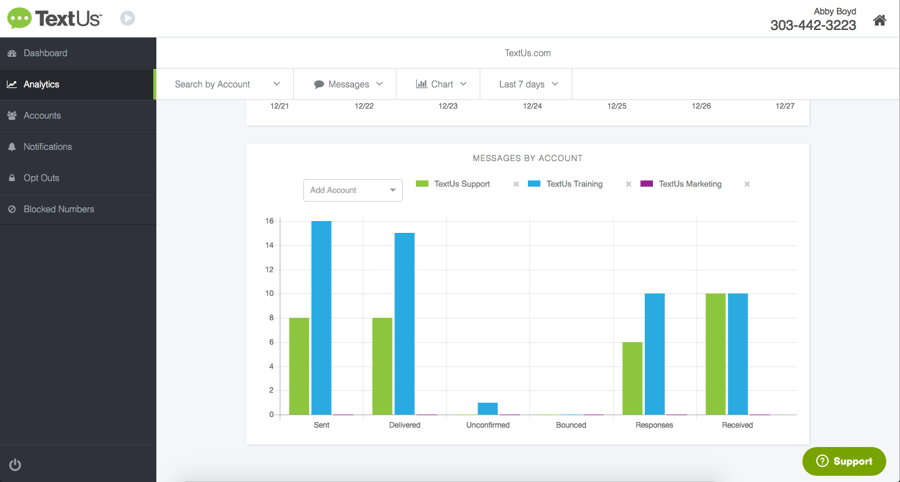Click the Messages speech bubble icon

pos(319,84)
